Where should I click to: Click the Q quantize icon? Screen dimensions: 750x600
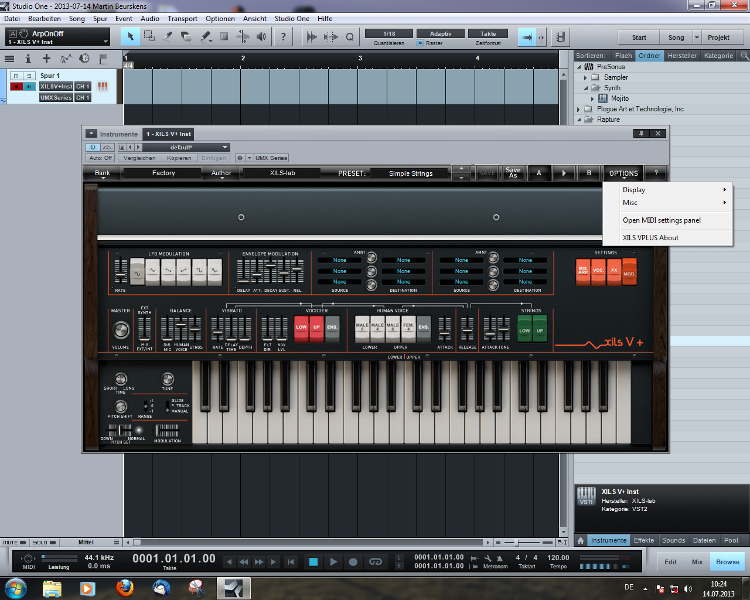[350, 37]
